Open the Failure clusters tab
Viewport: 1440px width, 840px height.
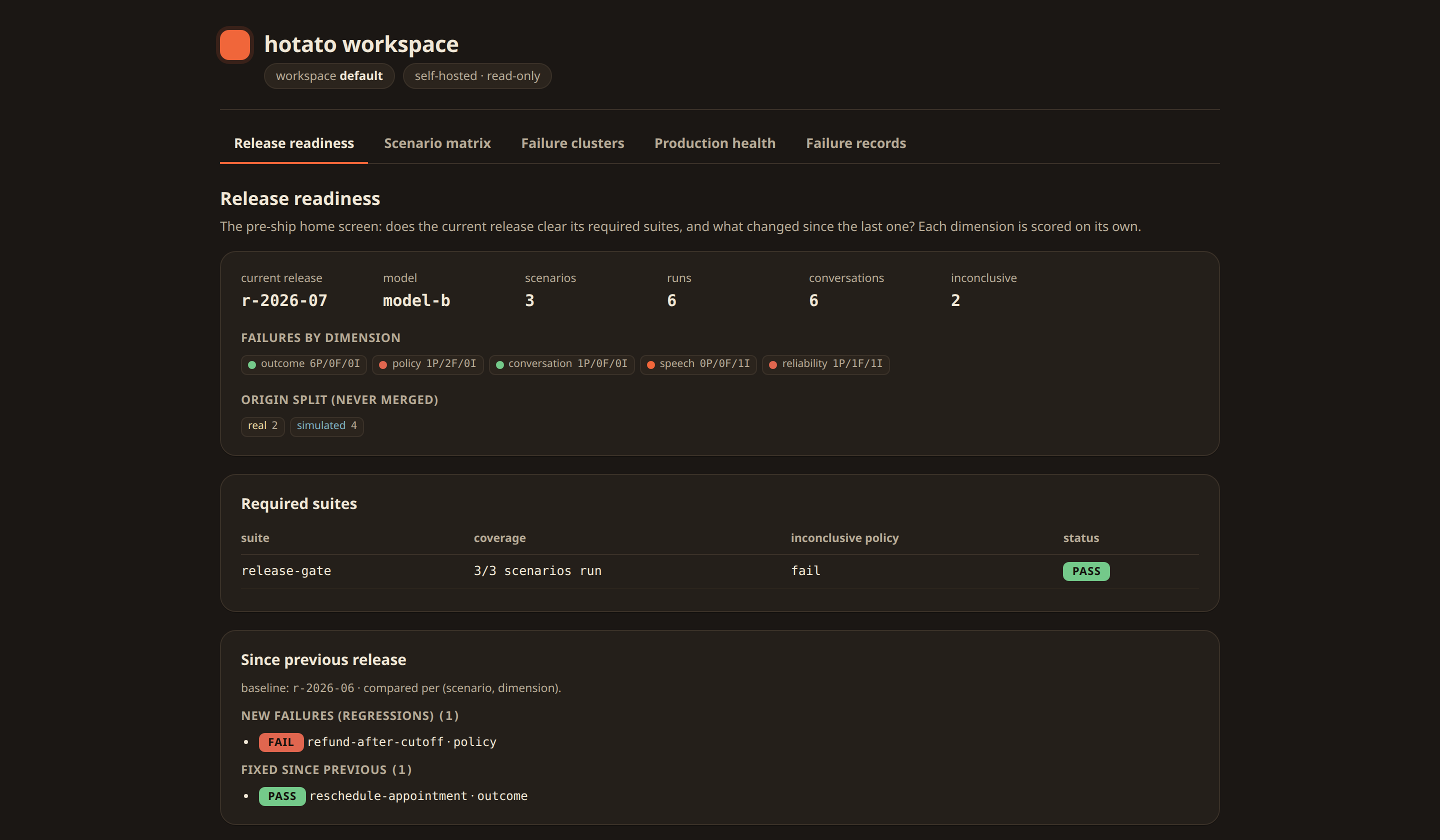click(x=572, y=143)
